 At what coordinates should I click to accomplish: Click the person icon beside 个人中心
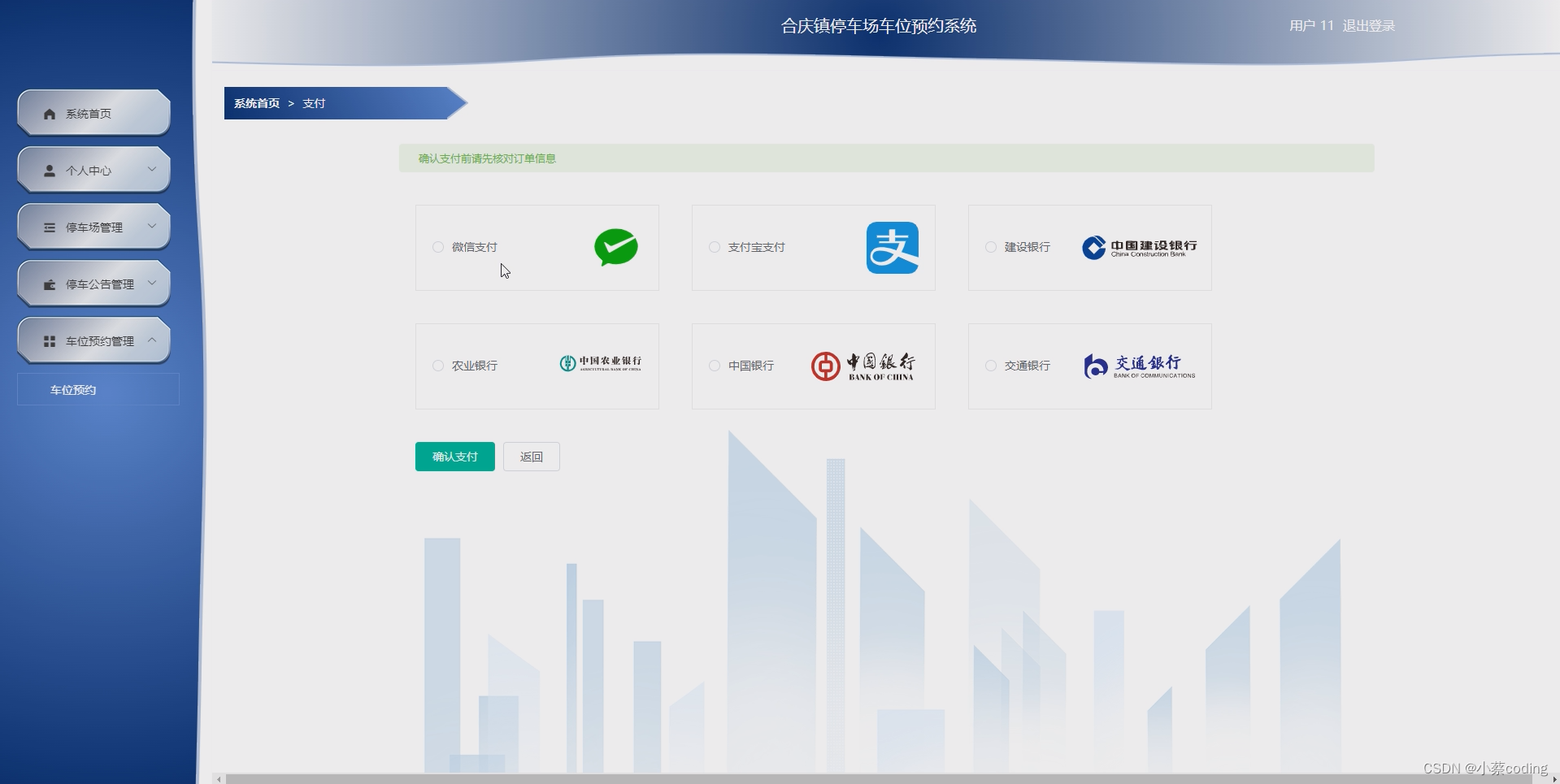click(x=50, y=171)
